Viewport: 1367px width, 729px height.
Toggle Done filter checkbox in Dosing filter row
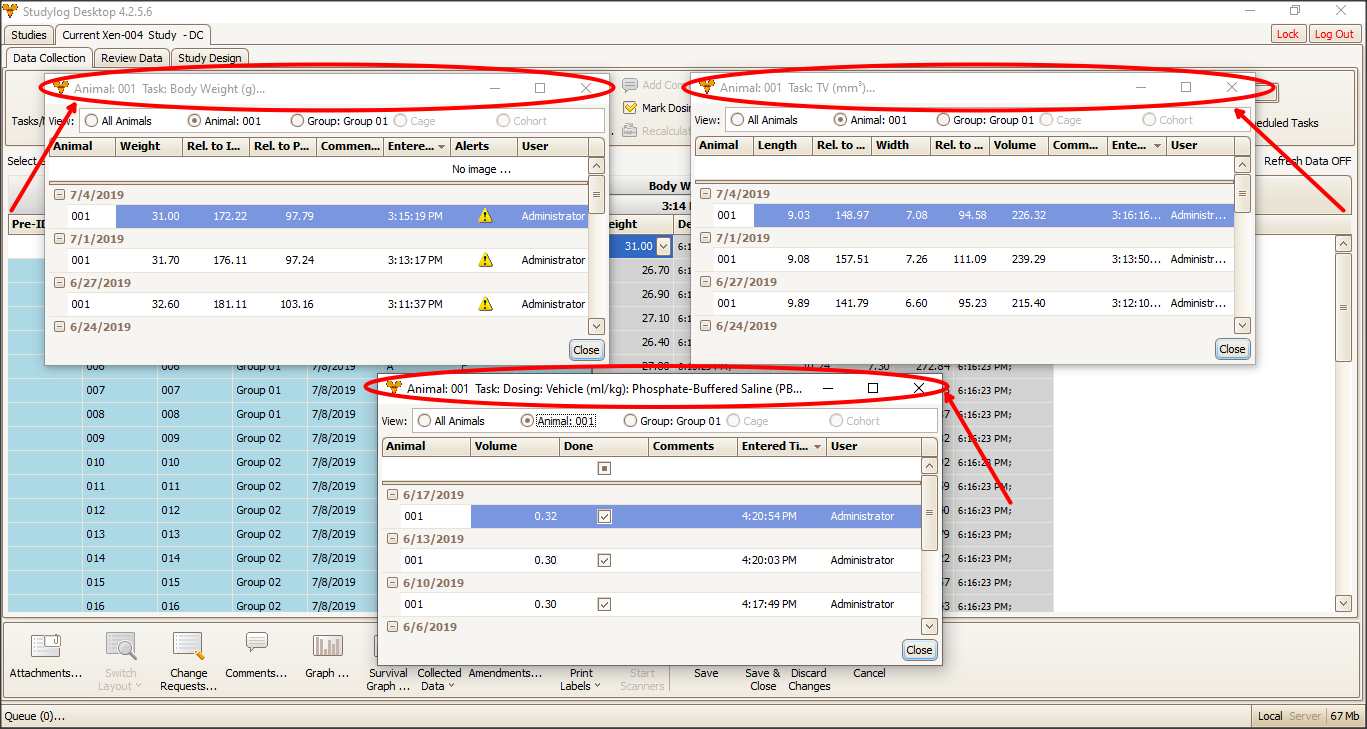[604, 468]
